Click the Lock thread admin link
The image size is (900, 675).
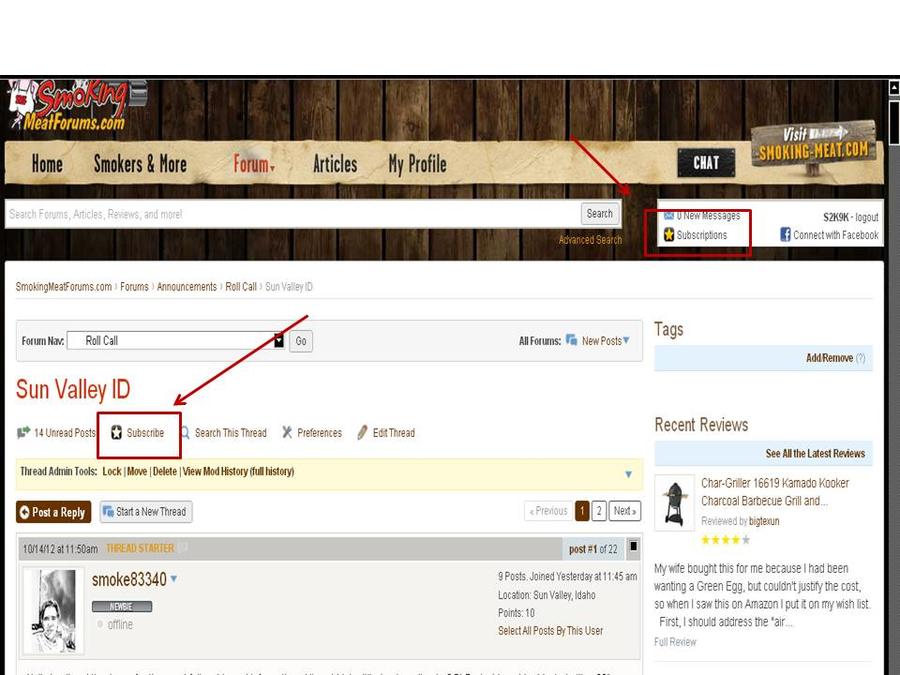[112, 472]
